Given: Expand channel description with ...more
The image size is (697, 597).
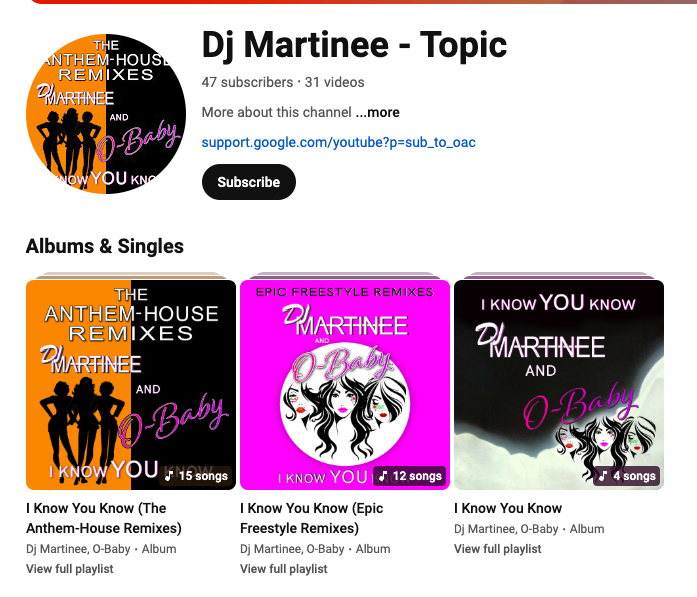Looking at the screenshot, I should (x=377, y=112).
